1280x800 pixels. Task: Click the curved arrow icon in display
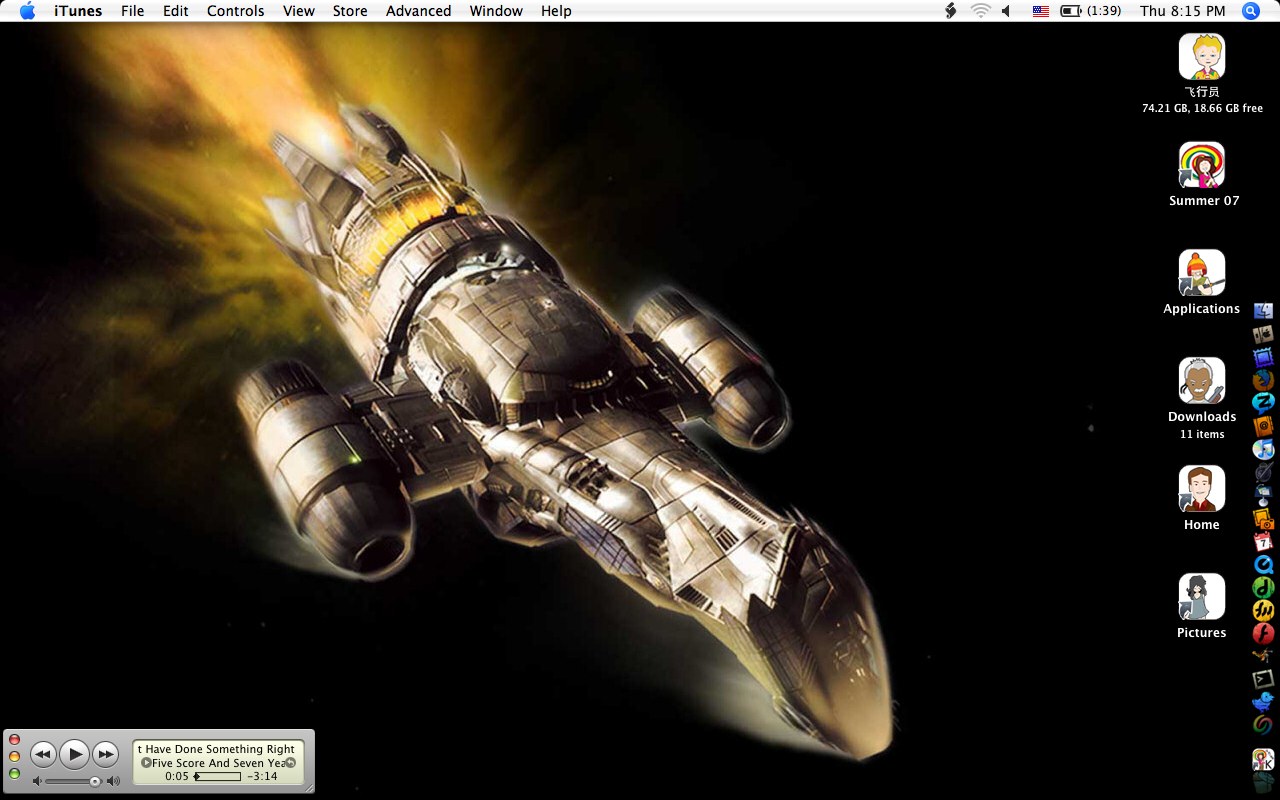pos(291,763)
